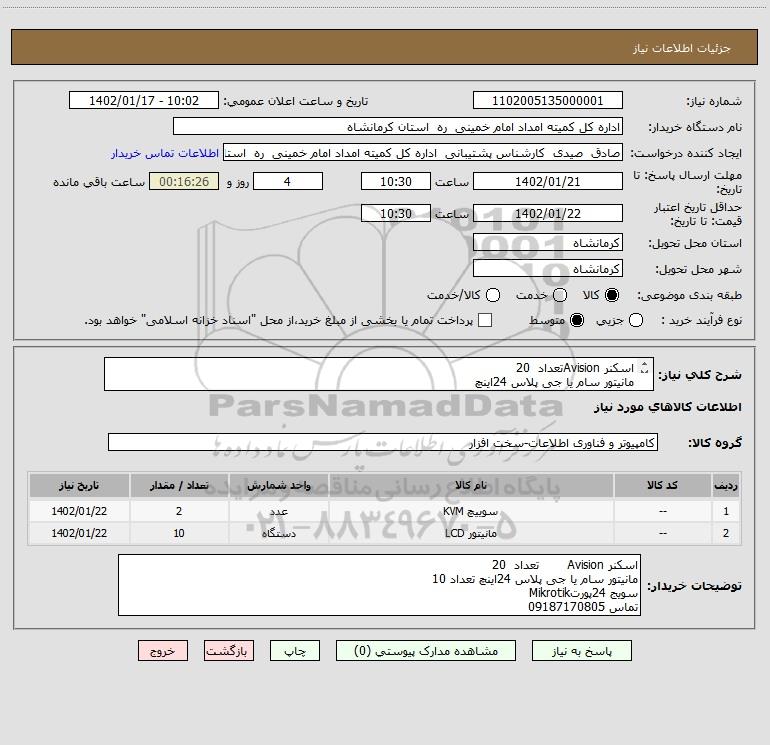Click price validity date 1402/01/22
Viewport: 770px width, 745px height.
(x=548, y=214)
